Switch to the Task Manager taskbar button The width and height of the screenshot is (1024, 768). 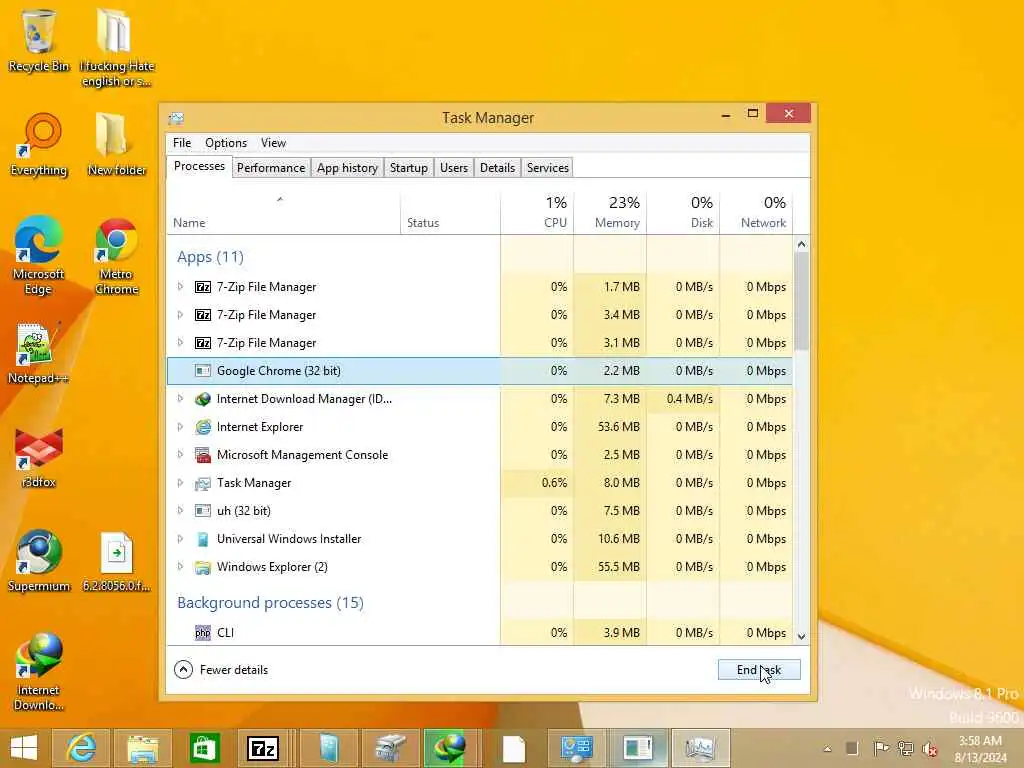(700, 748)
